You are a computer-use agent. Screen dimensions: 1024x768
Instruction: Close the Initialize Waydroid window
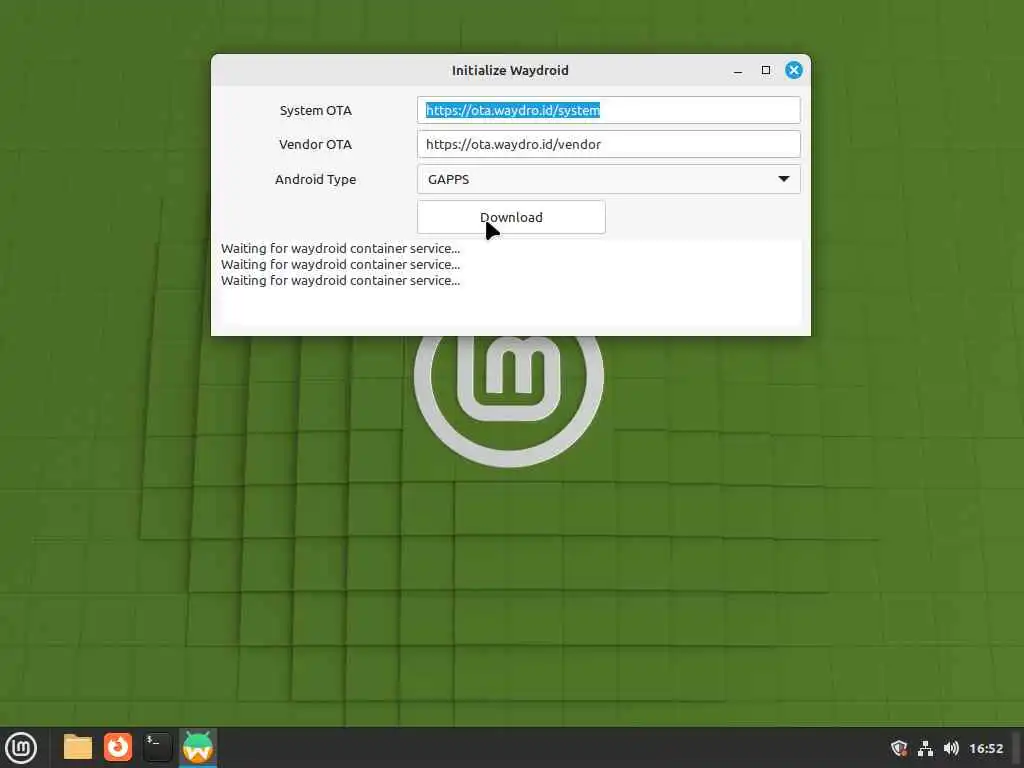pyautogui.click(x=794, y=70)
